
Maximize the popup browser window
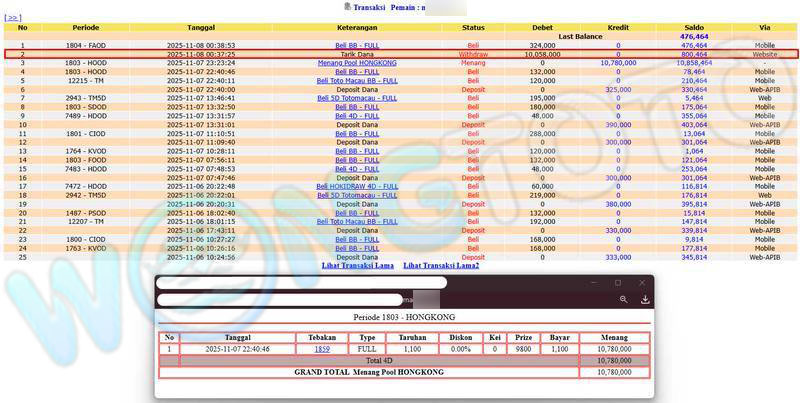617,283
